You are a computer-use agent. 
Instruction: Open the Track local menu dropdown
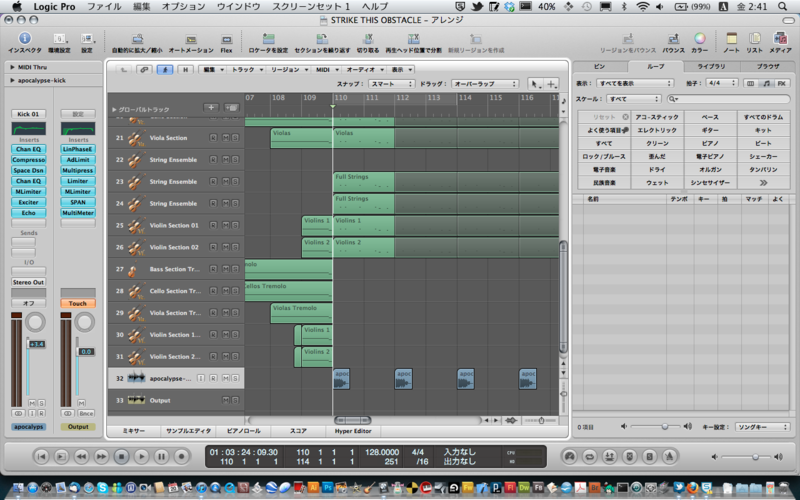click(247, 69)
